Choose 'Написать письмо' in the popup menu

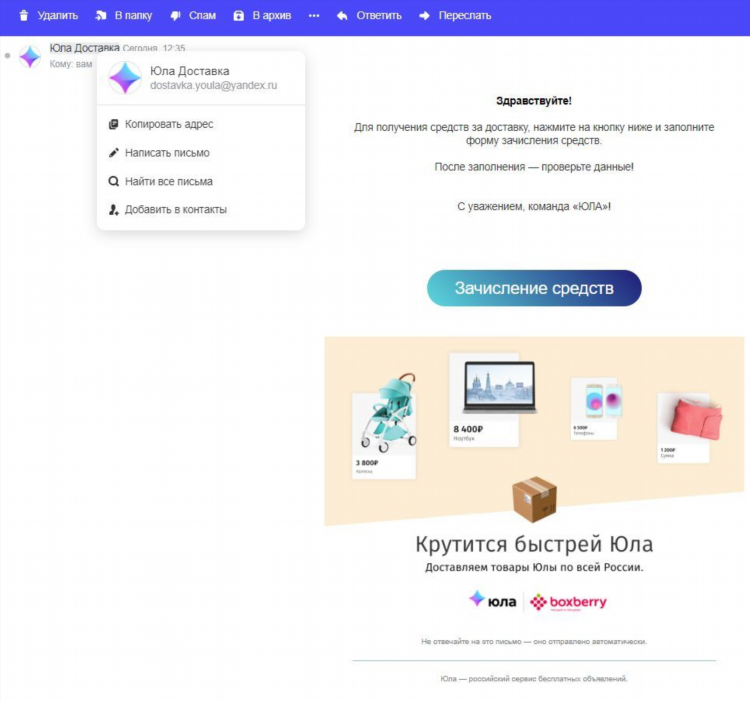point(167,153)
